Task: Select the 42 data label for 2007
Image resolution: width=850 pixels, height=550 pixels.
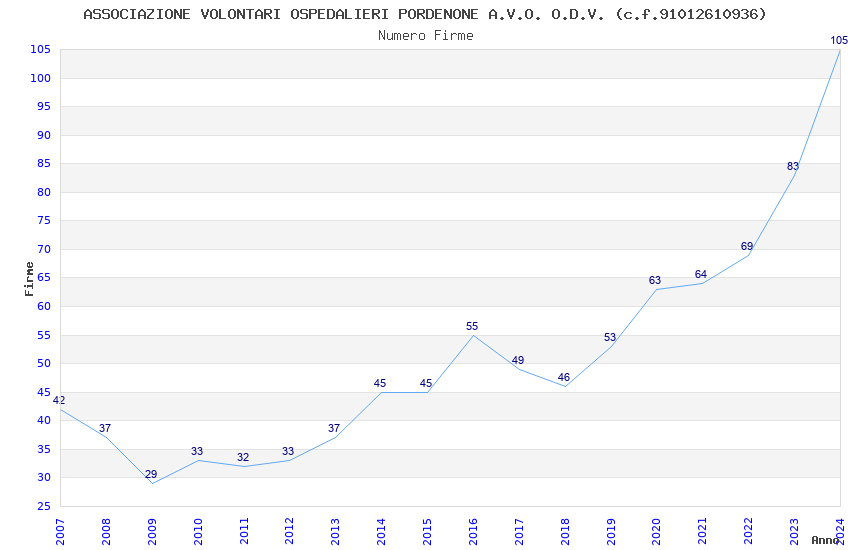Action: click(x=59, y=400)
